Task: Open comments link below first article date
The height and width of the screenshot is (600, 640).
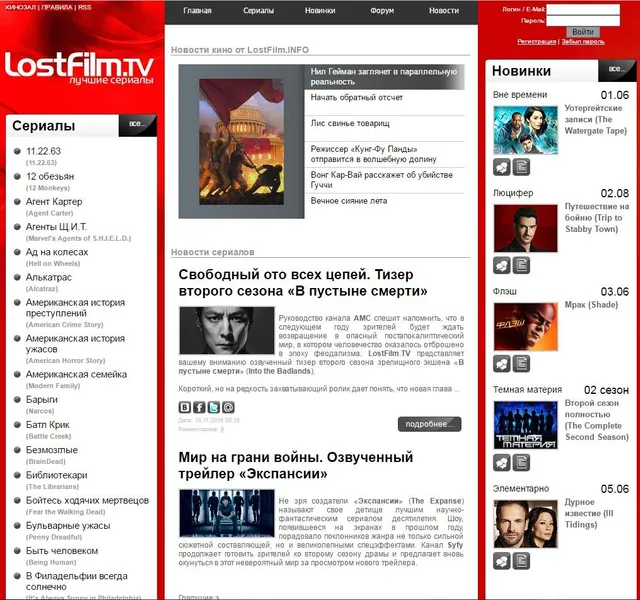Action: tap(201, 429)
